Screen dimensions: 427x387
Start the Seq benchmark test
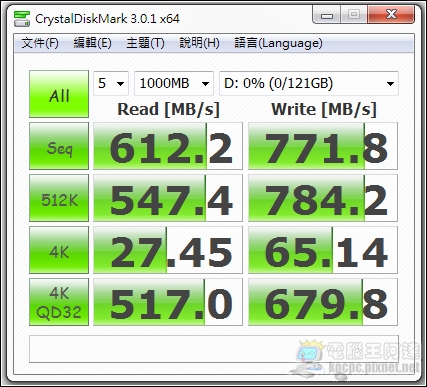pyautogui.click(x=59, y=146)
